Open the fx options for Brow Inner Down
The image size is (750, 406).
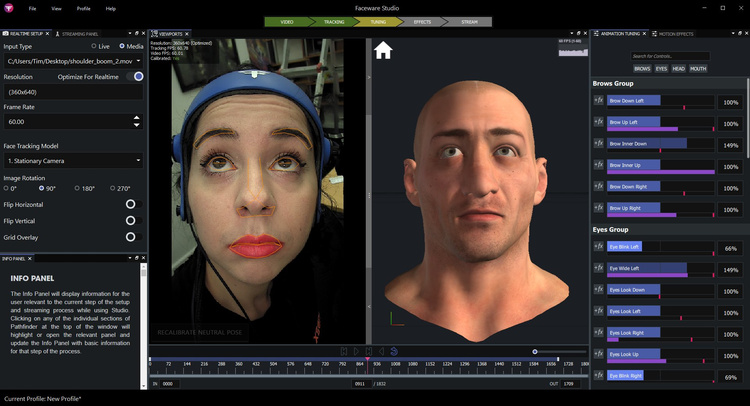(598, 143)
